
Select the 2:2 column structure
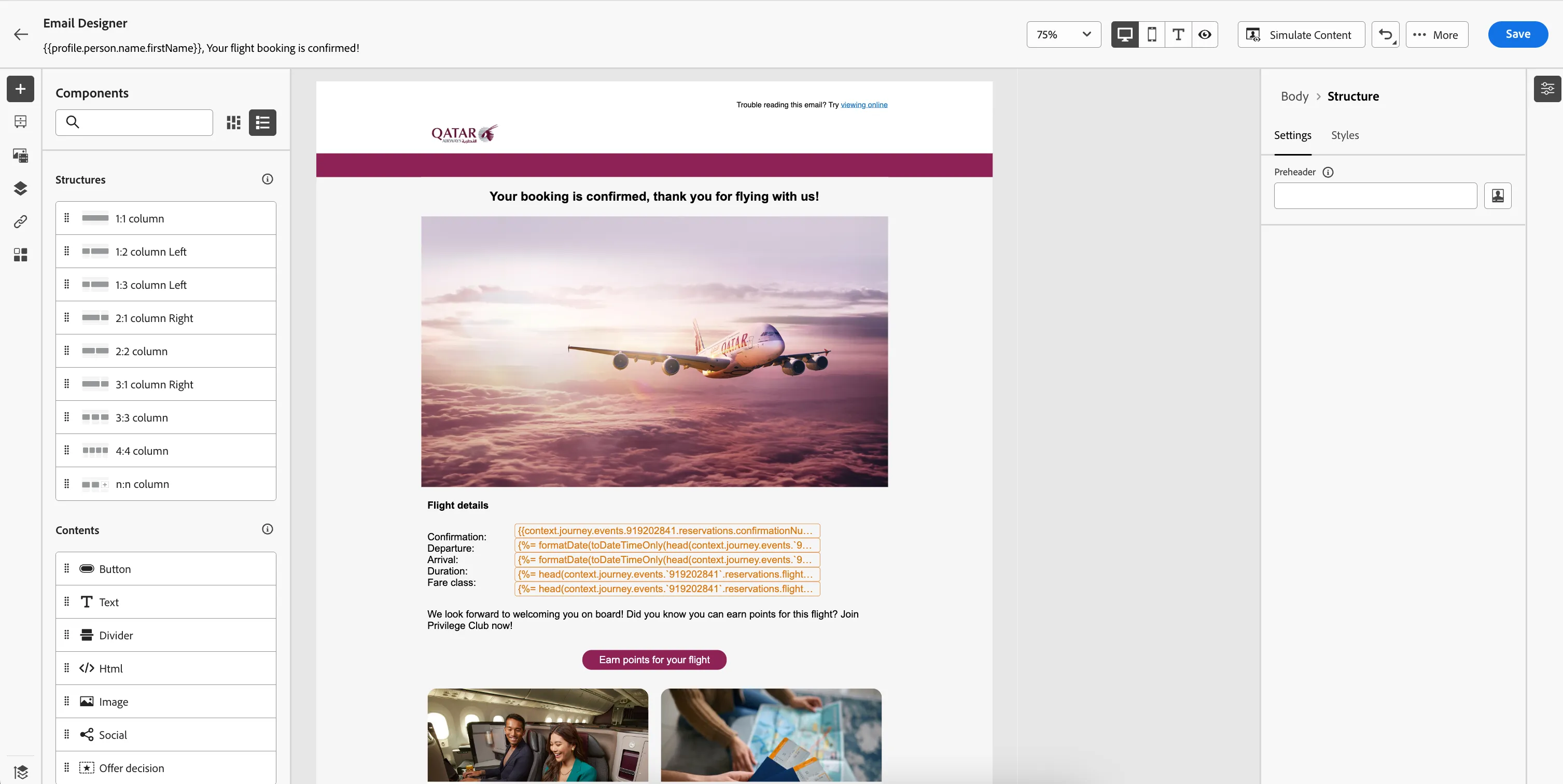[165, 352]
